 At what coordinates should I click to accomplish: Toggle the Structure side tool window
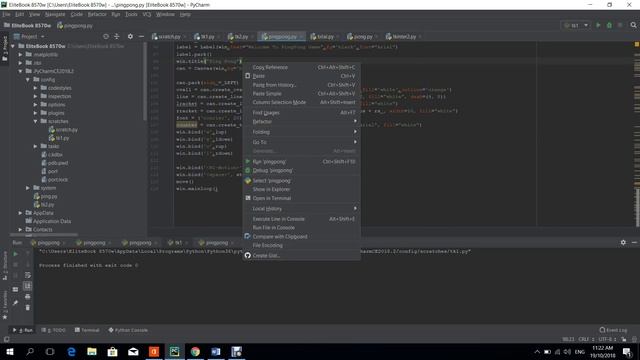coord(4,265)
